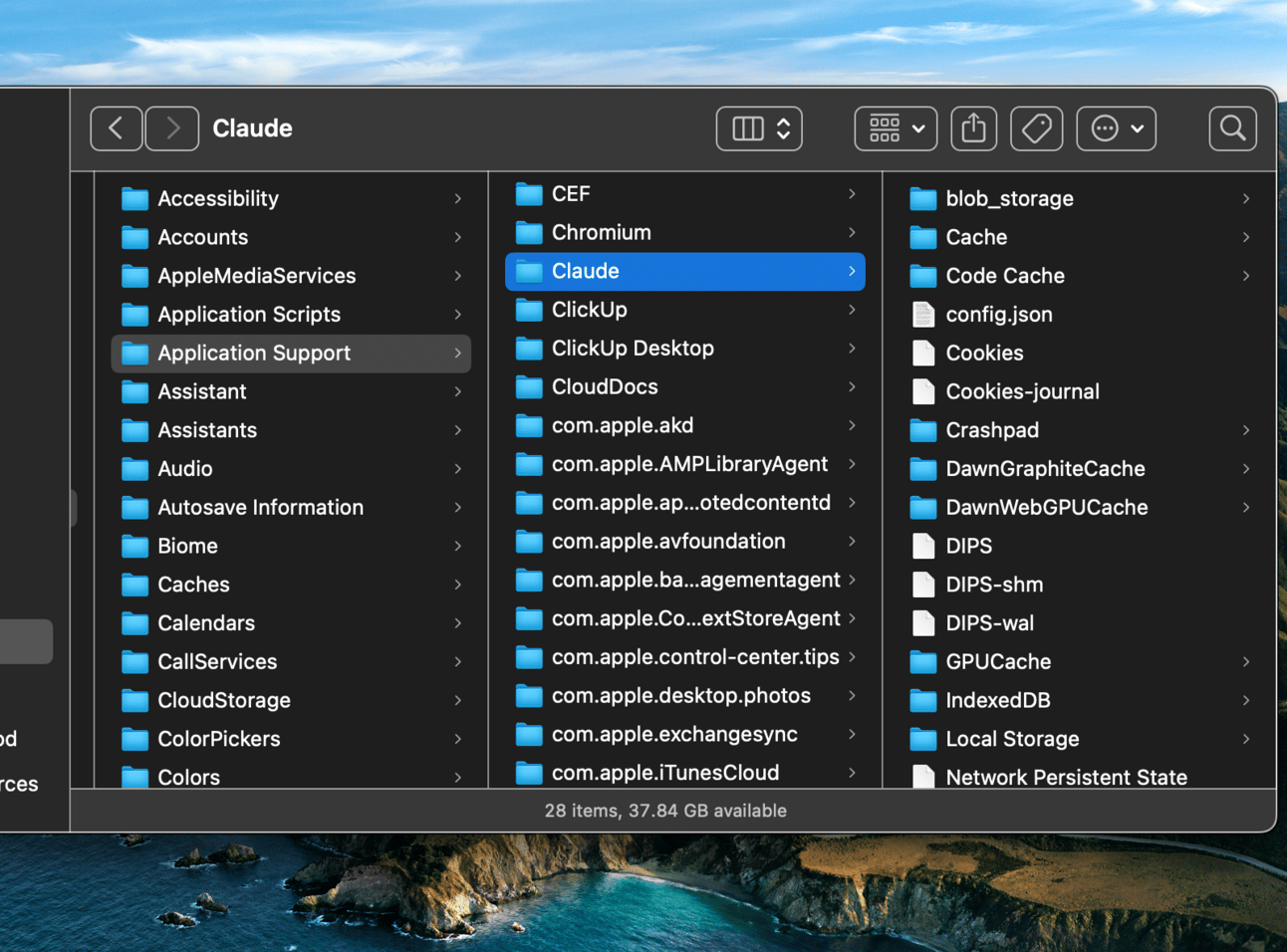Click the Chromium folder icon
Viewport: 1287px width, 952px height.
pos(529,233)
